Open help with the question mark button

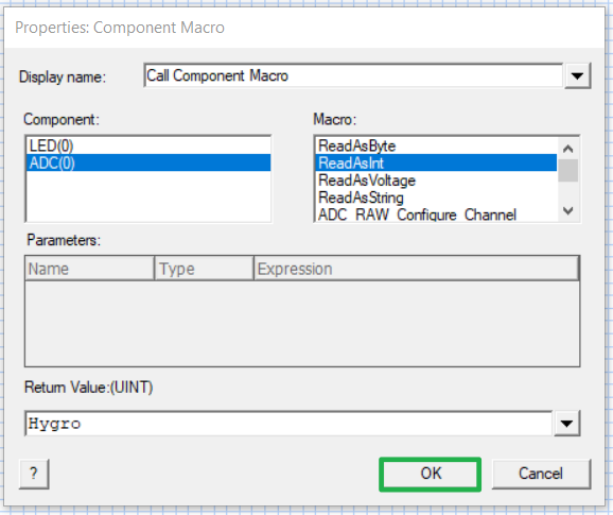tap(33, 473)
